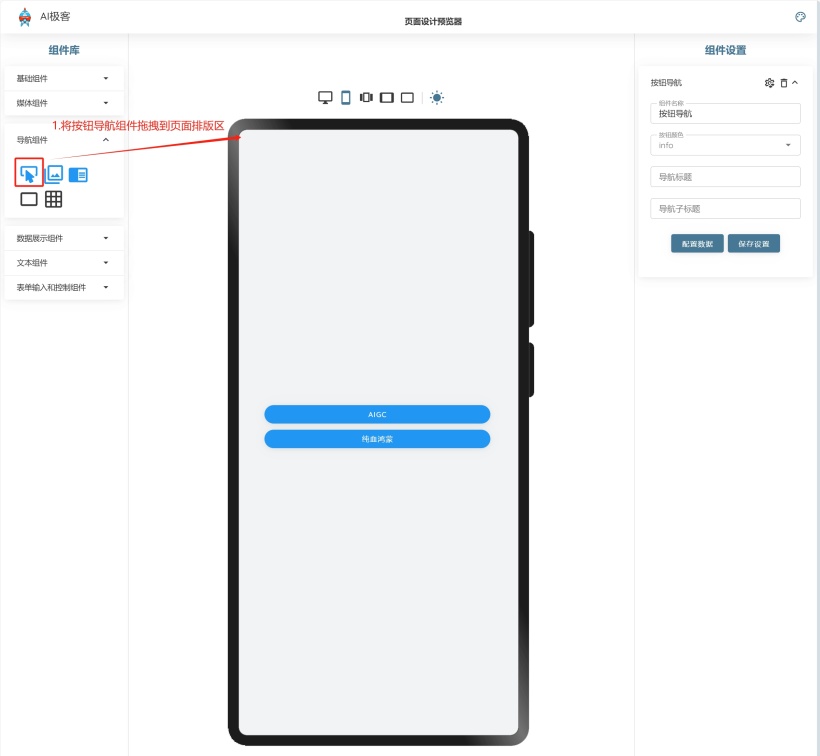Screen dimensions: 820x756
Task: Delete the 按钮导航 component with trash icon
Action: point(783,83)
